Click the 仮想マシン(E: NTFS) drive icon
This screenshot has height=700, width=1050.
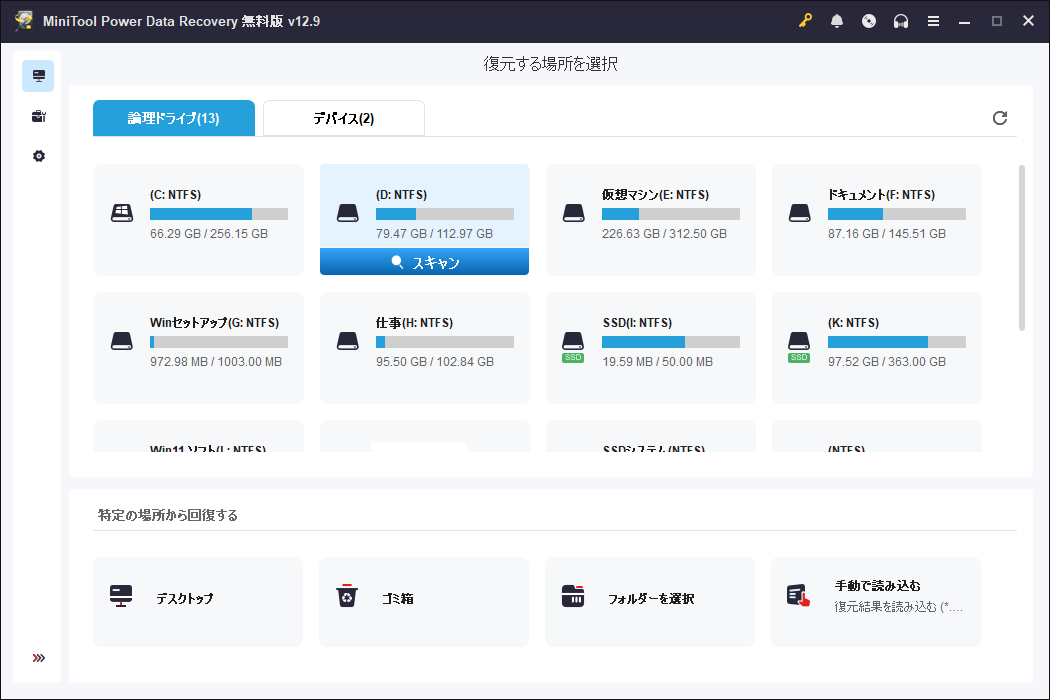pos(574,213)
